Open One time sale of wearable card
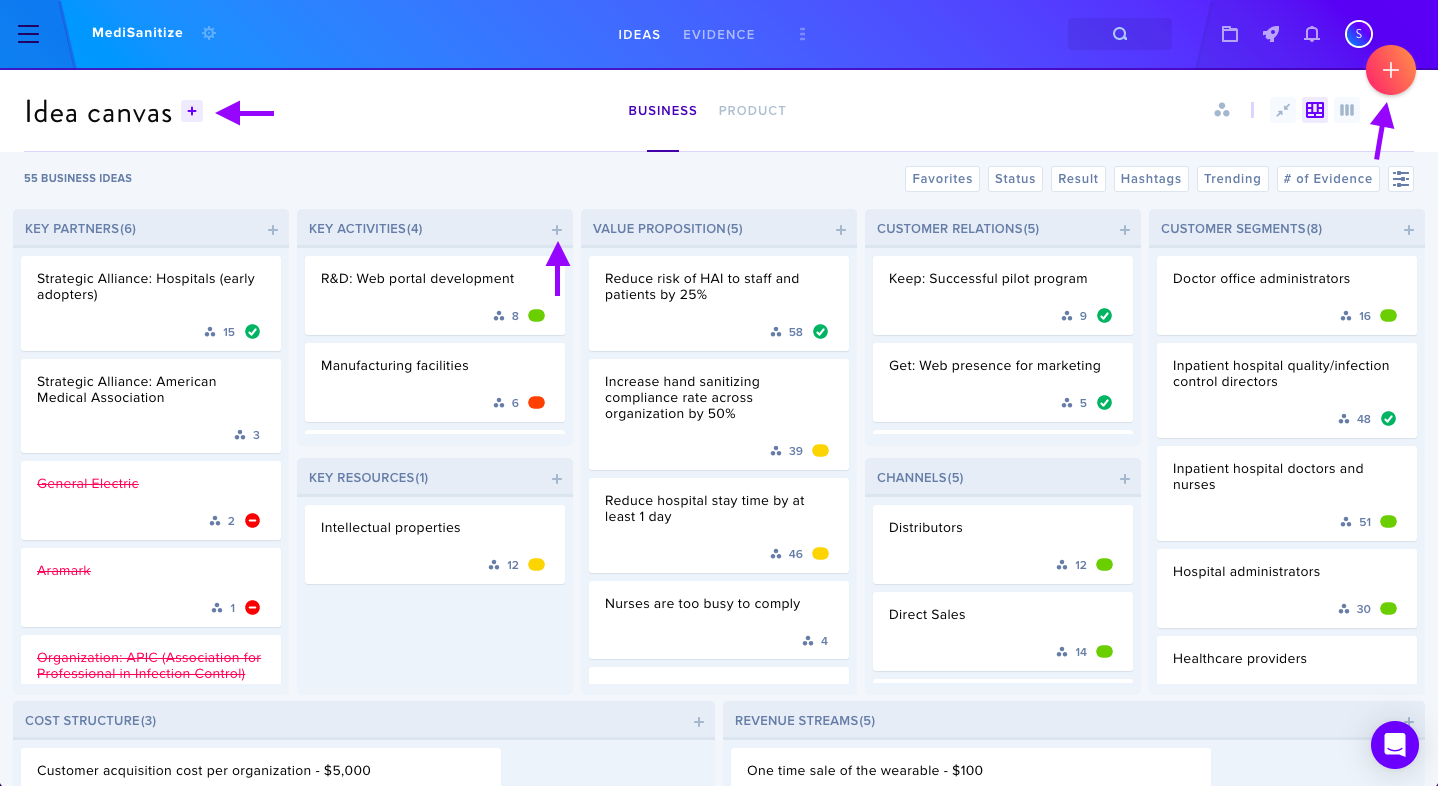This screenshot has width=1438, height=786. point(970,767)
